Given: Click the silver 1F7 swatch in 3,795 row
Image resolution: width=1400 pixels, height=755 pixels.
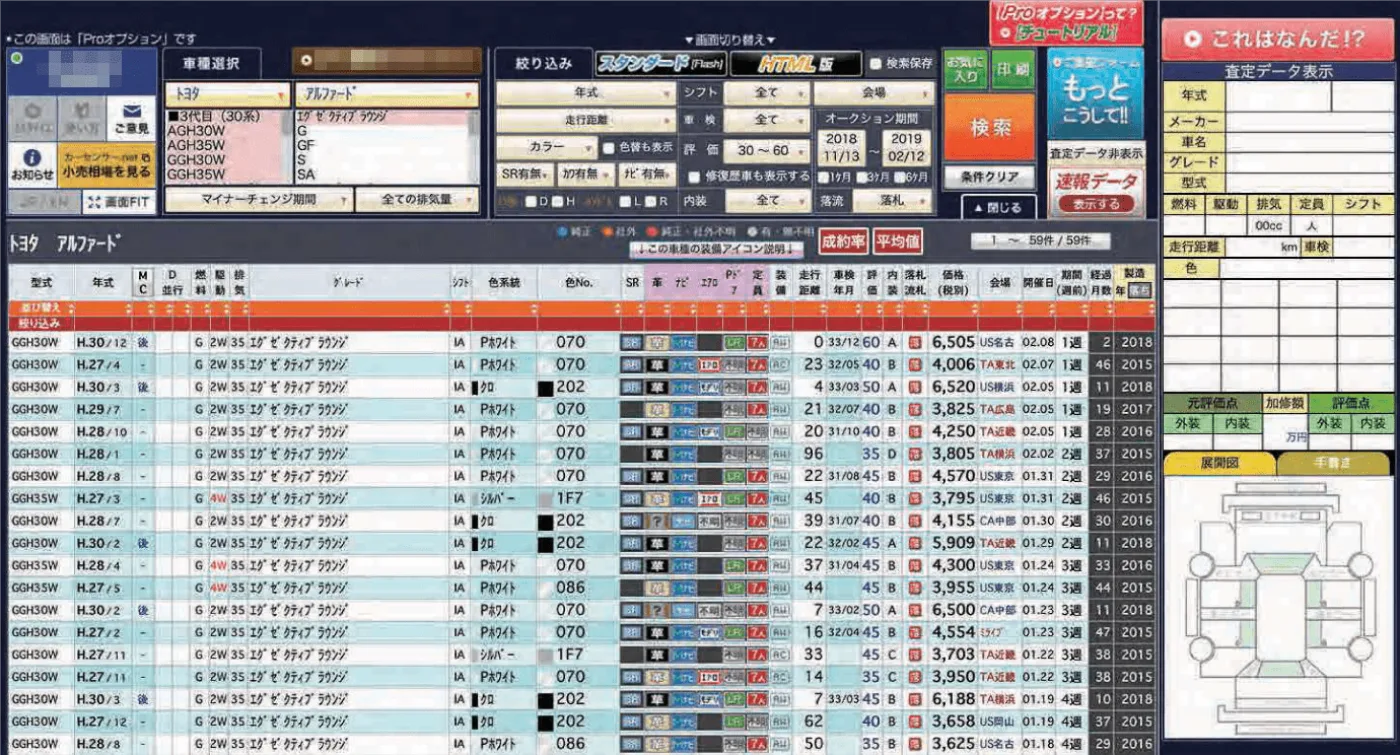Looking at the screenshot, I should 545,498.
